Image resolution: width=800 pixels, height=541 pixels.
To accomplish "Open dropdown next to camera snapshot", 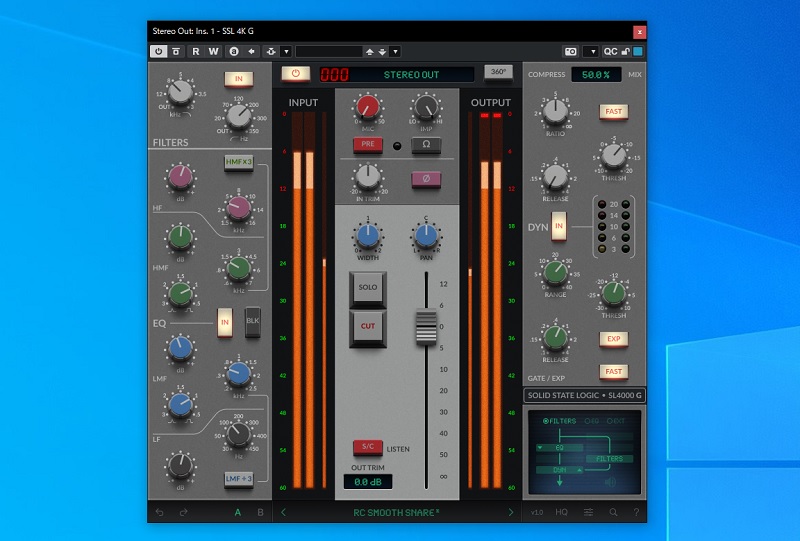I will coord(591,52).
